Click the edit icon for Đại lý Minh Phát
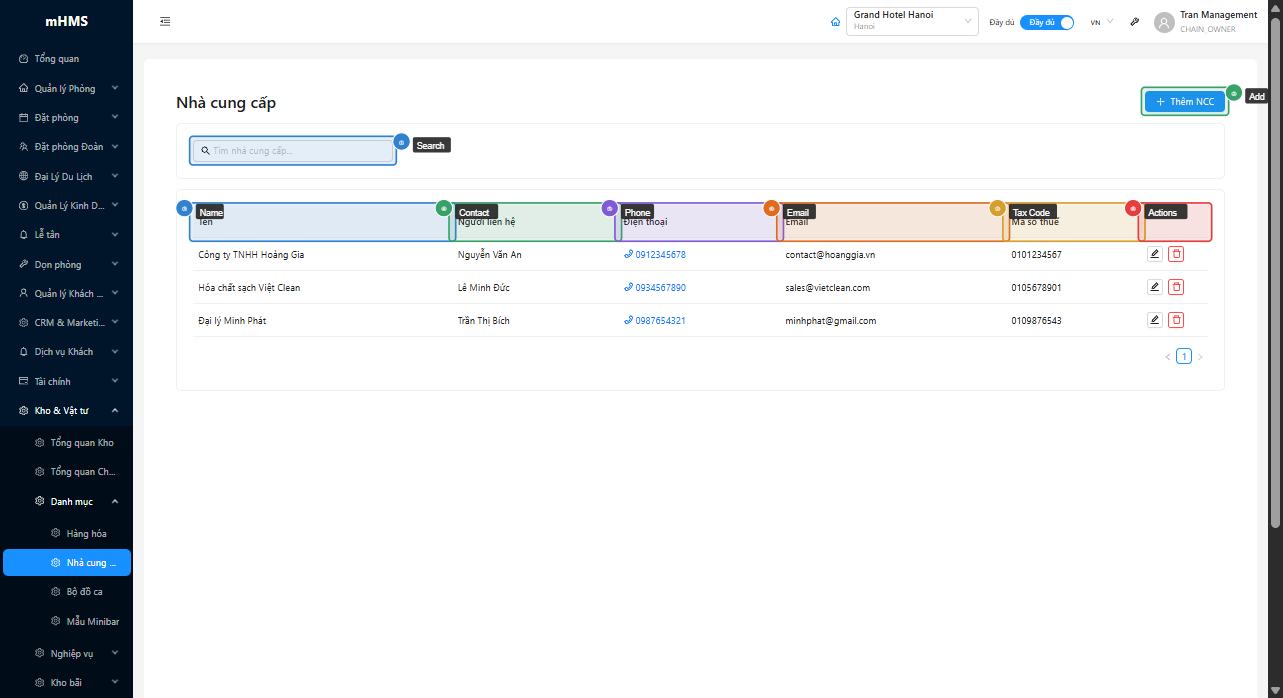The image size is (1283, 698). pos(1154,320)
